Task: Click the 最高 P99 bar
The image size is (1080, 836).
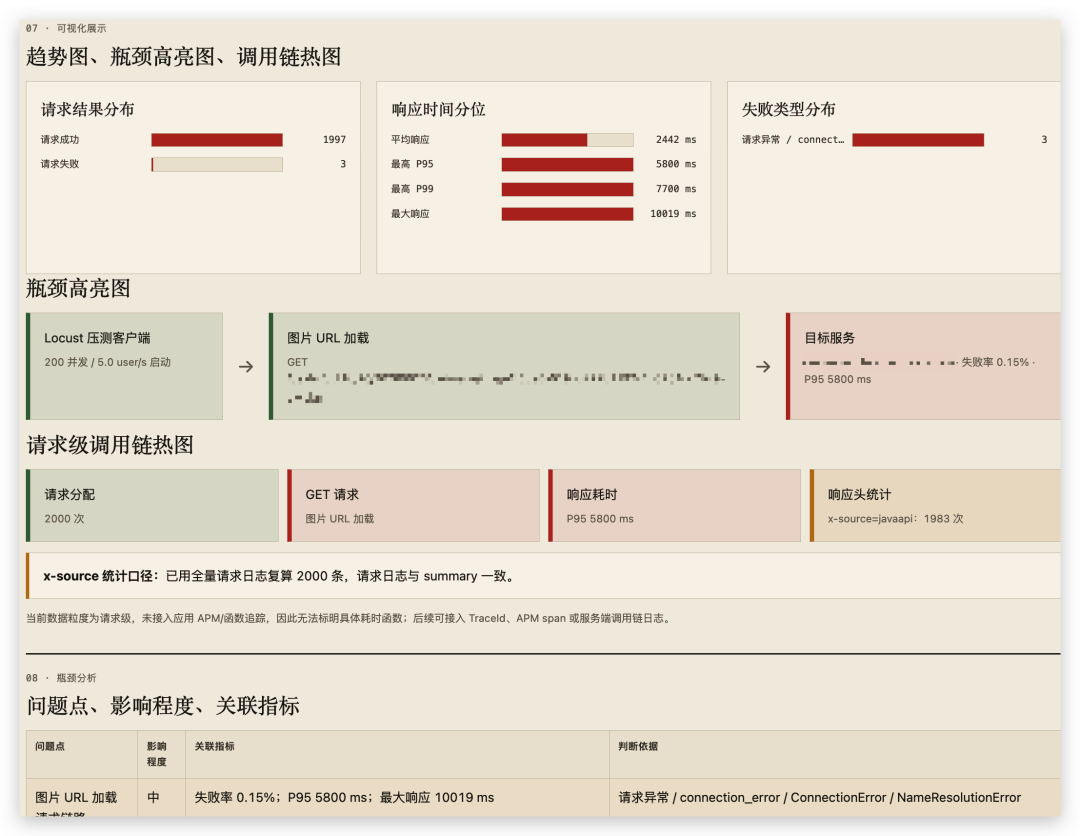Action: click(x=568, y=189)
